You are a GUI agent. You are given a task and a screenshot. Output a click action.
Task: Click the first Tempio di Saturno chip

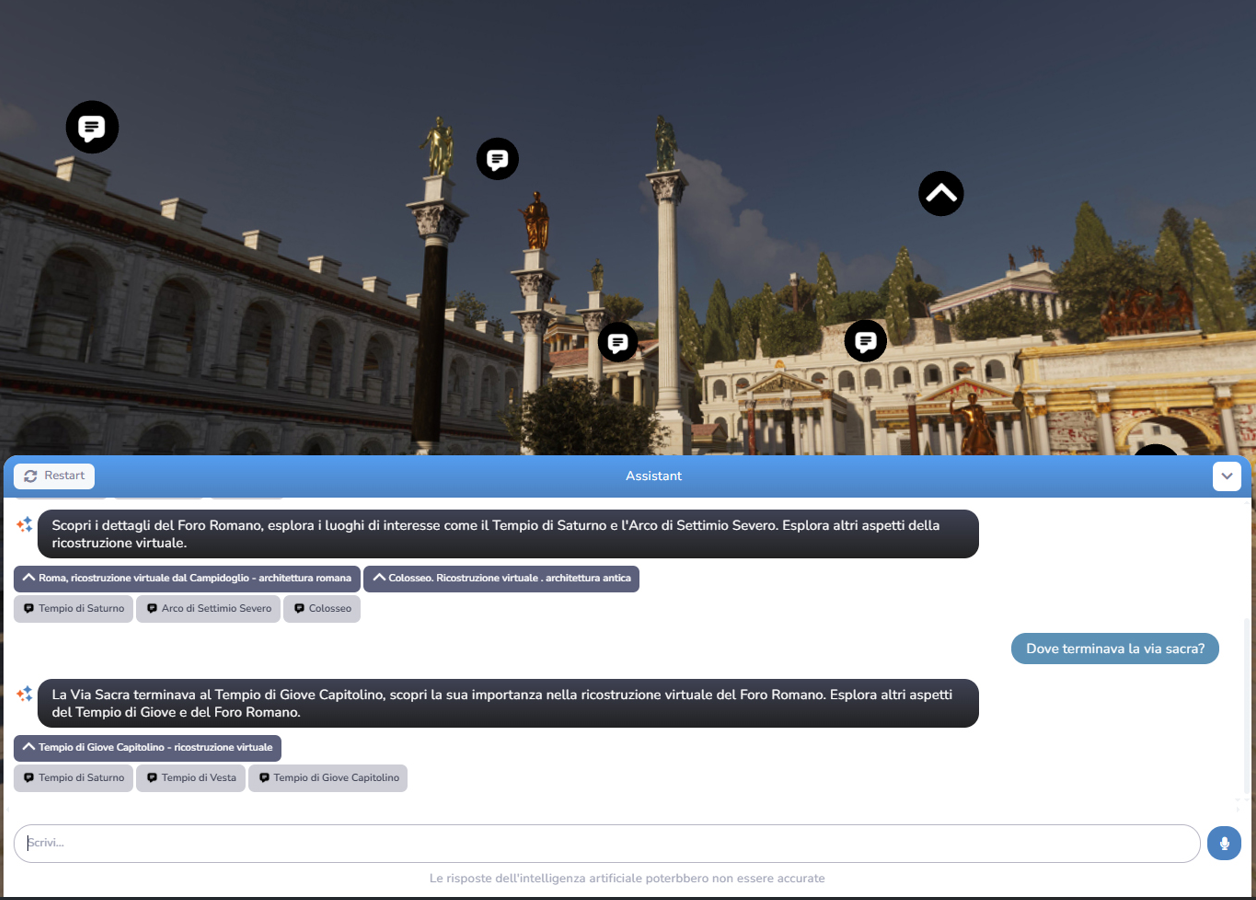click(73, 608)
